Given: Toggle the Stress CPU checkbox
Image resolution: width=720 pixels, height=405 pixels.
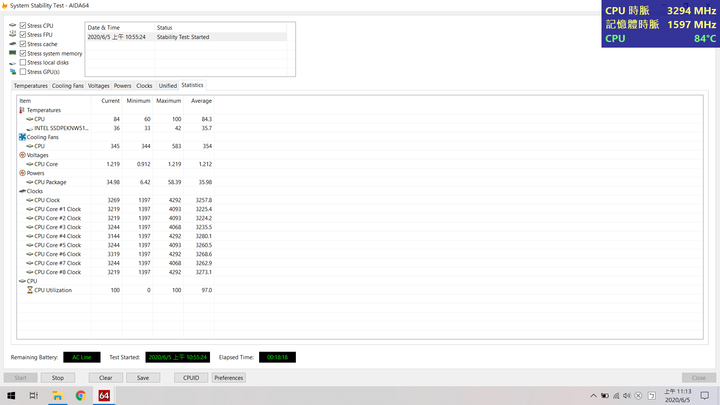Looking at the screenshot, I should (x=23, y=26).
